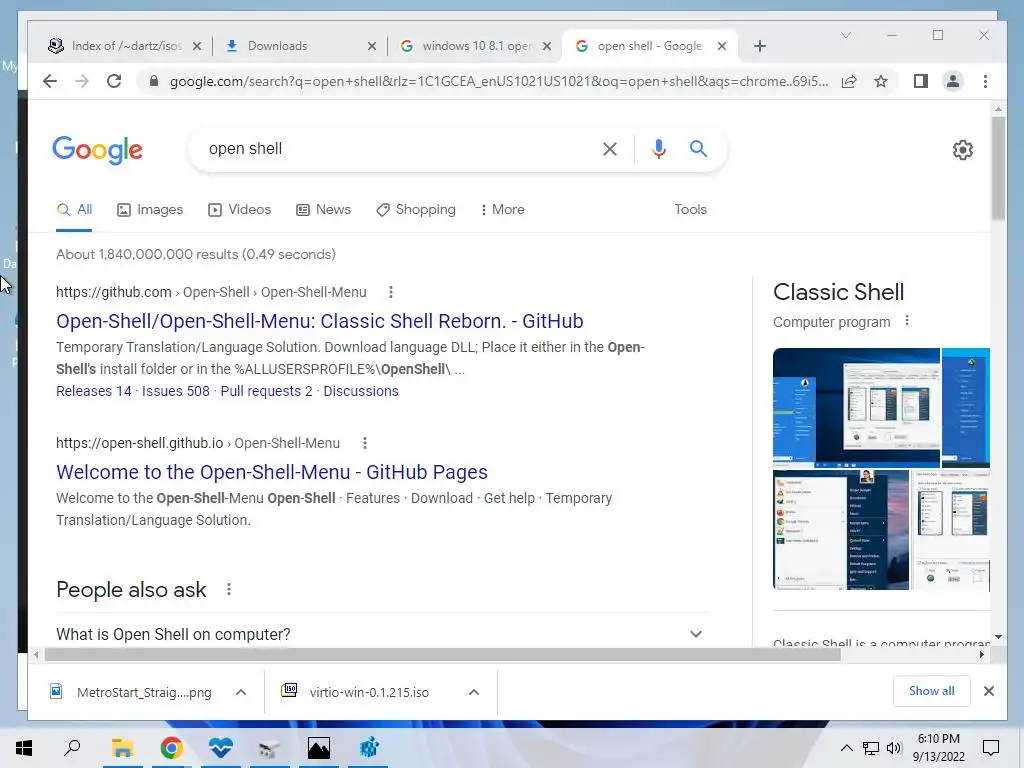The width and height of the screenshot is (1024, 768).
Task: Open Classic Shell panel more options
Action: click(906, 321)
